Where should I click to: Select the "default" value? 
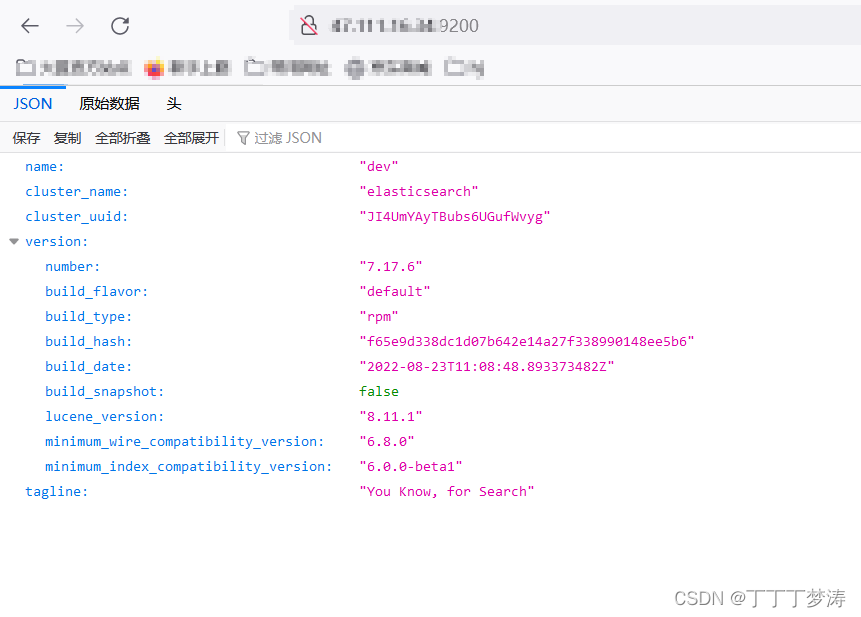point(395,291)
